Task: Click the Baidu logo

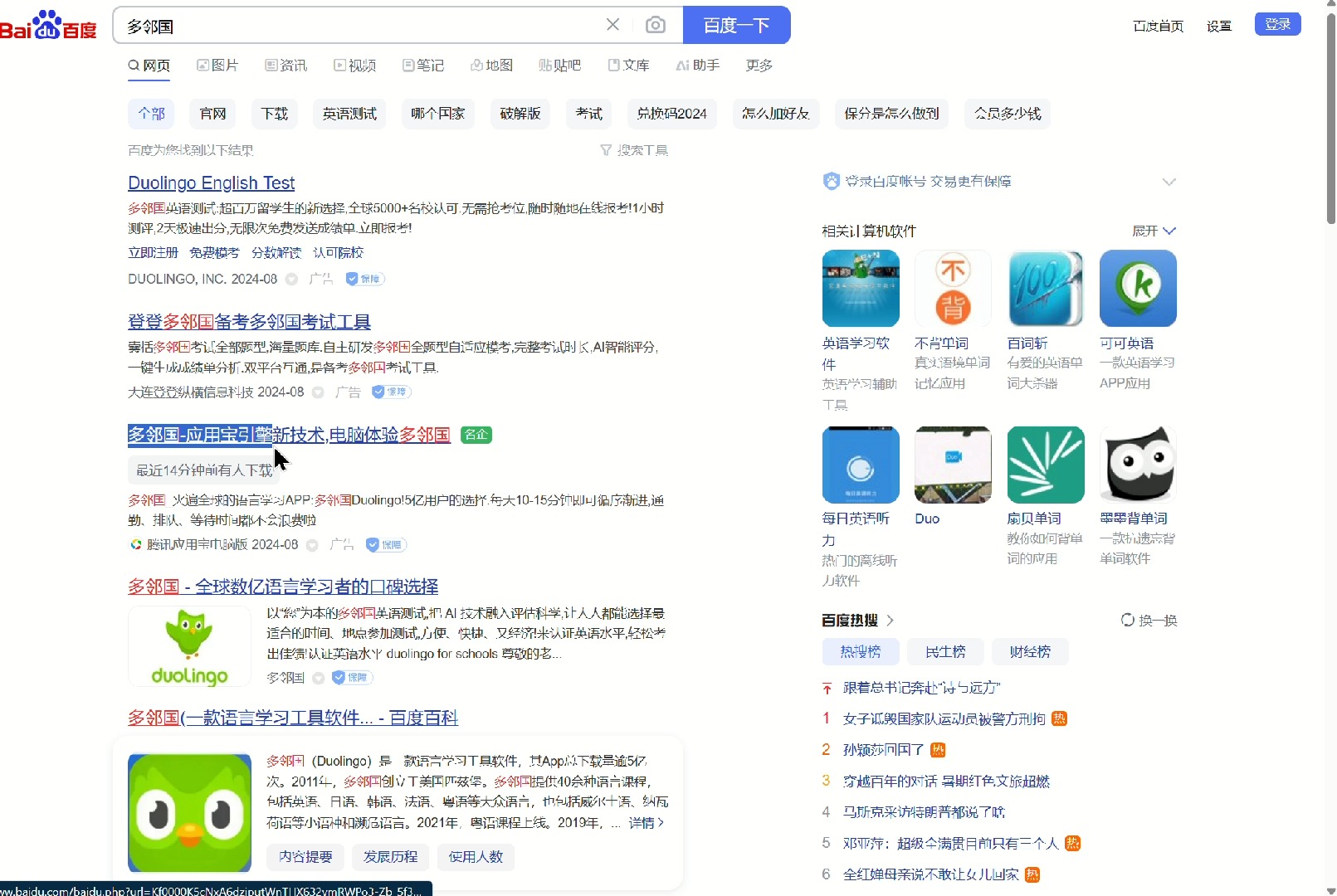Action: point(48,25)
